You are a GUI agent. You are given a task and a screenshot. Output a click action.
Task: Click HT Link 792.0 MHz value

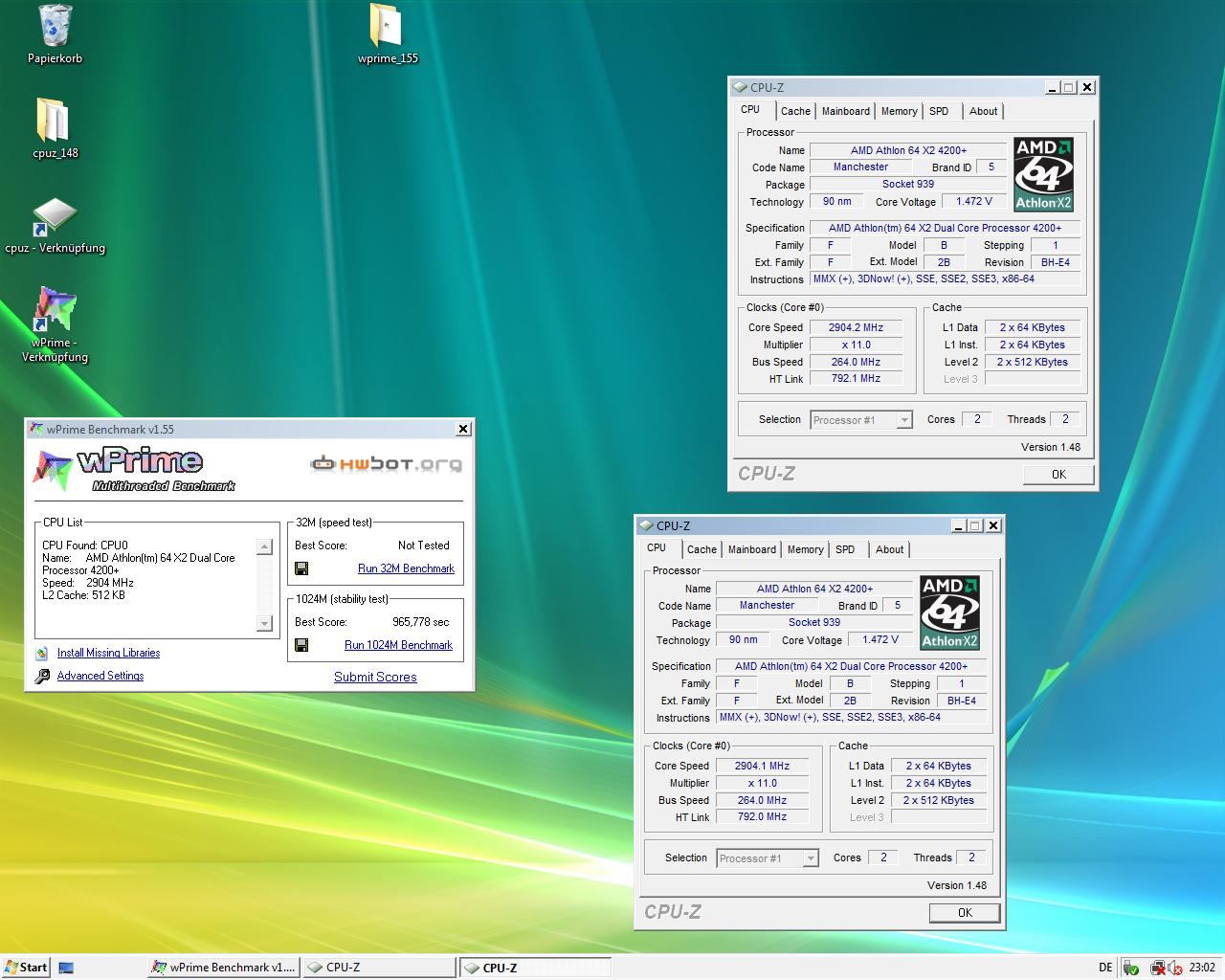[762, 816]
